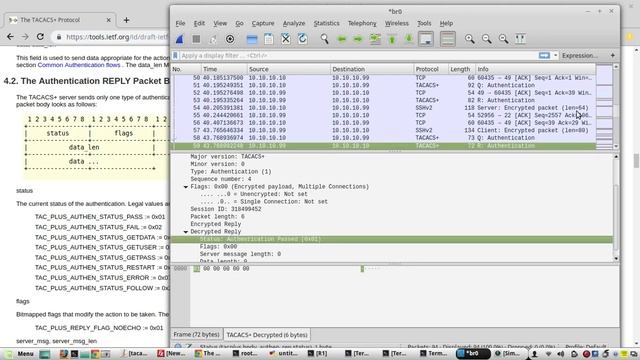640x360 pixels.
Task: Open the Telephony menu
Action: click(x=362, y=23)
